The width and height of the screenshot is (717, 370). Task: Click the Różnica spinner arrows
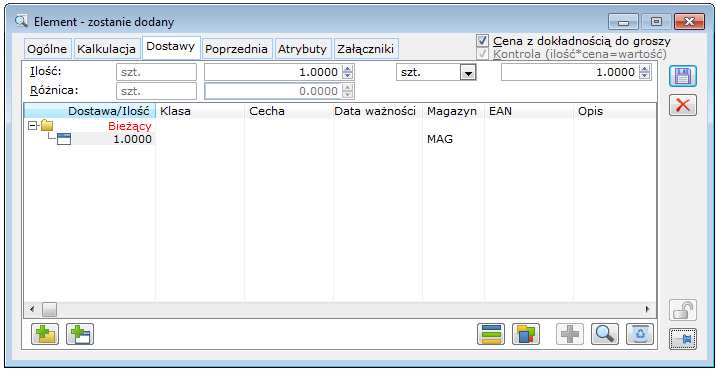[x=348, y=91]
